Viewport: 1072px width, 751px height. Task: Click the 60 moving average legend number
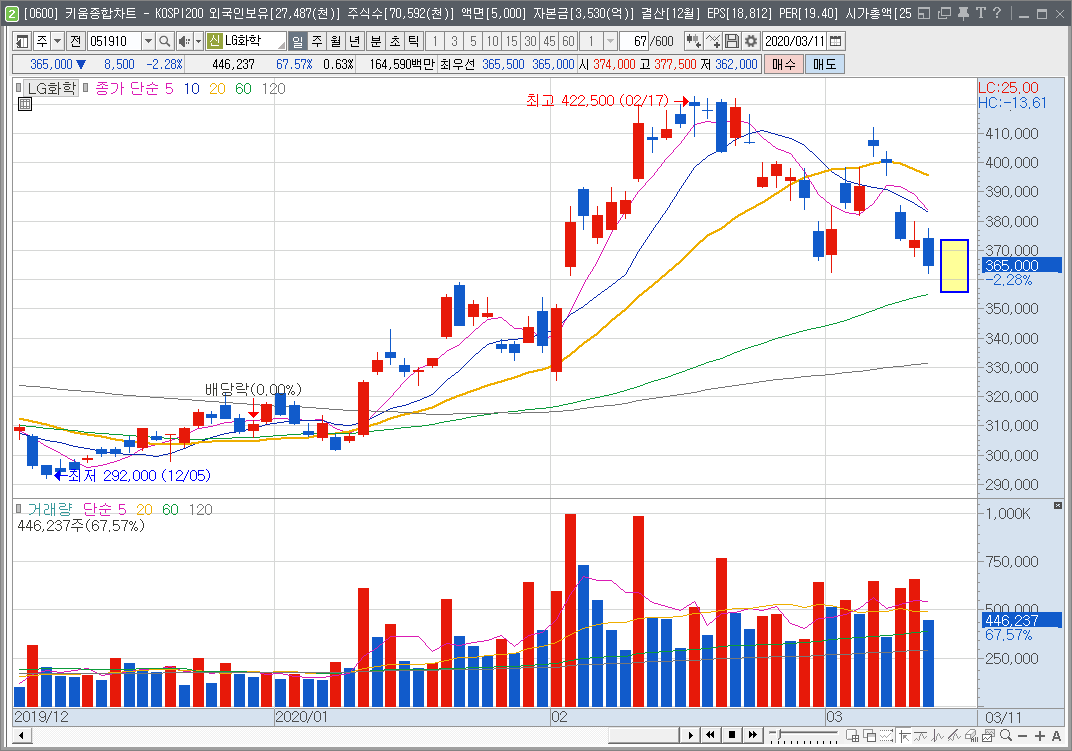[243, 88]
